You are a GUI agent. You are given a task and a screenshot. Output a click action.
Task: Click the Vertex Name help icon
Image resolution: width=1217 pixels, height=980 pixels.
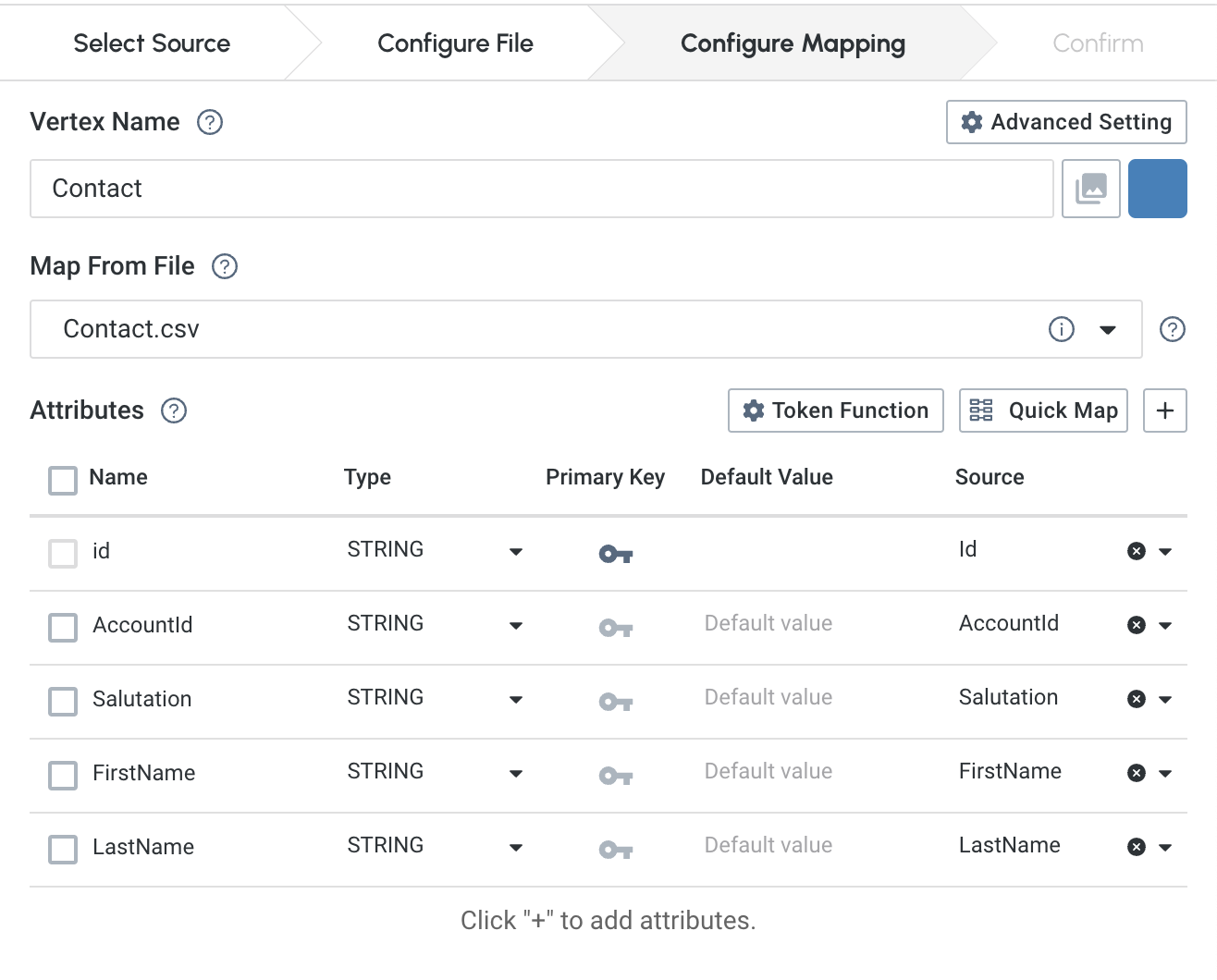[208, 121]
